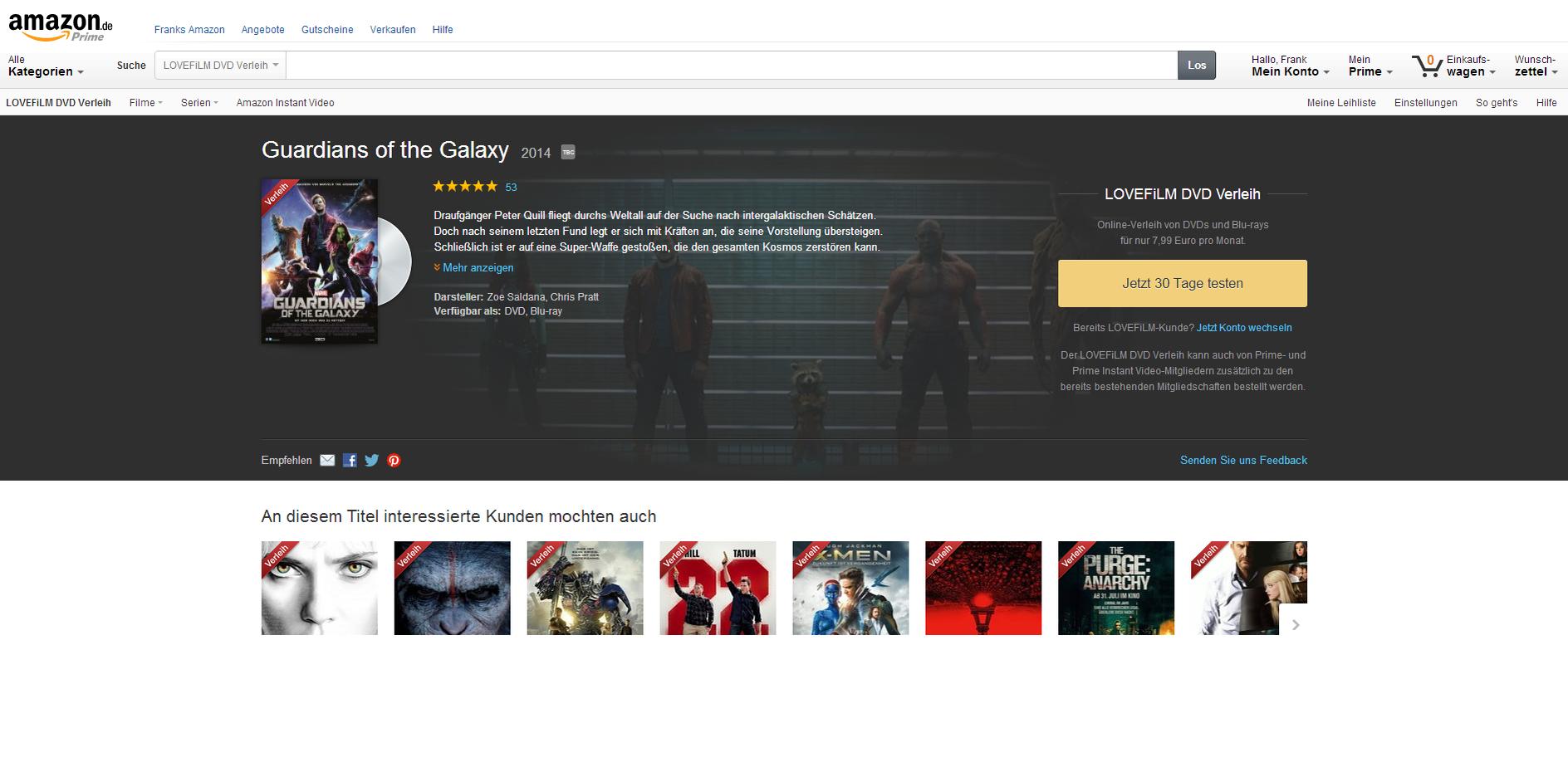Open the 22 Jump Street thumbnail

pyautogui.click(x=718, y=589)
